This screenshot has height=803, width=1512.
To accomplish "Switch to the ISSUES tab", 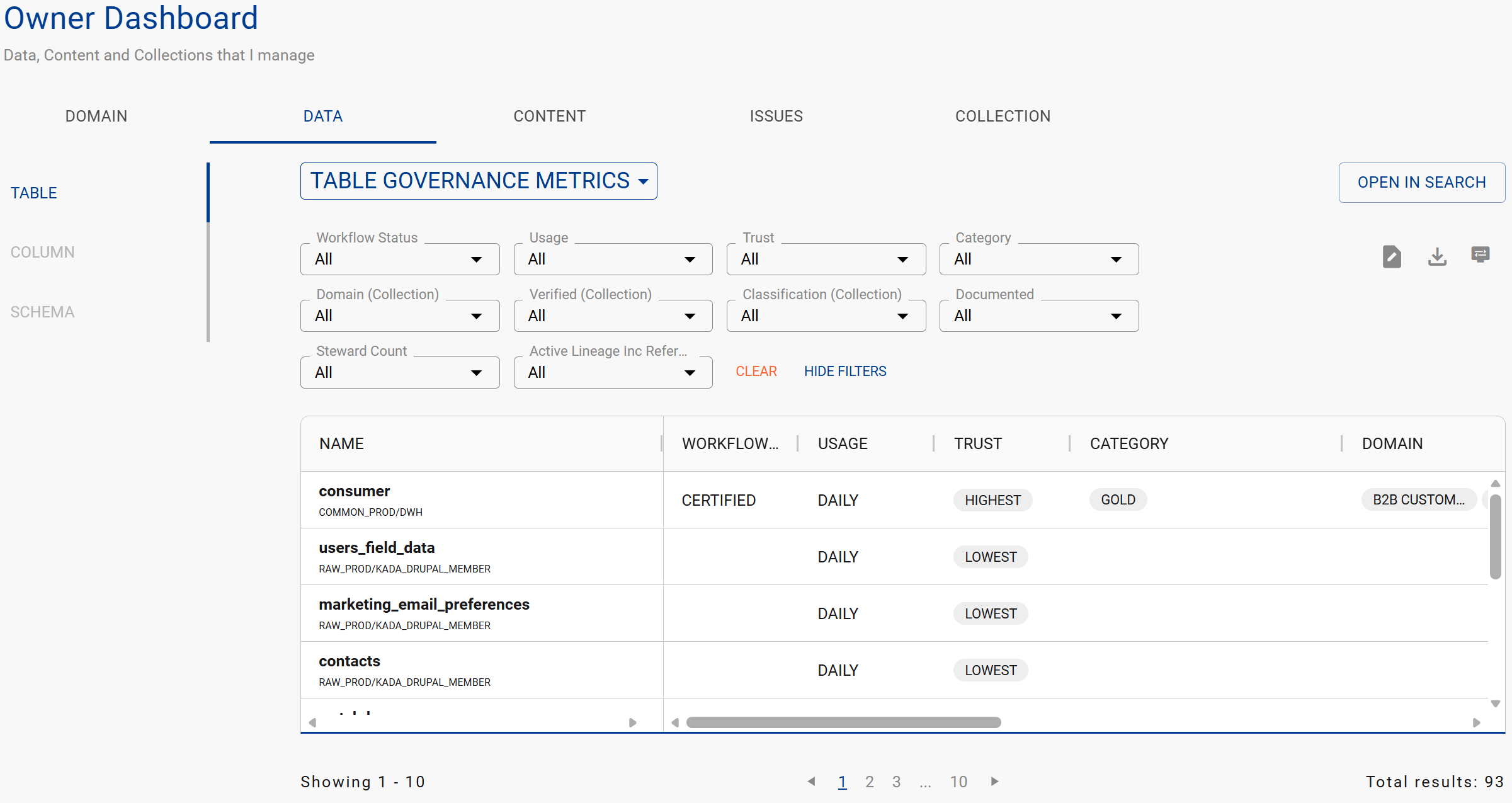I will point(776,117).
